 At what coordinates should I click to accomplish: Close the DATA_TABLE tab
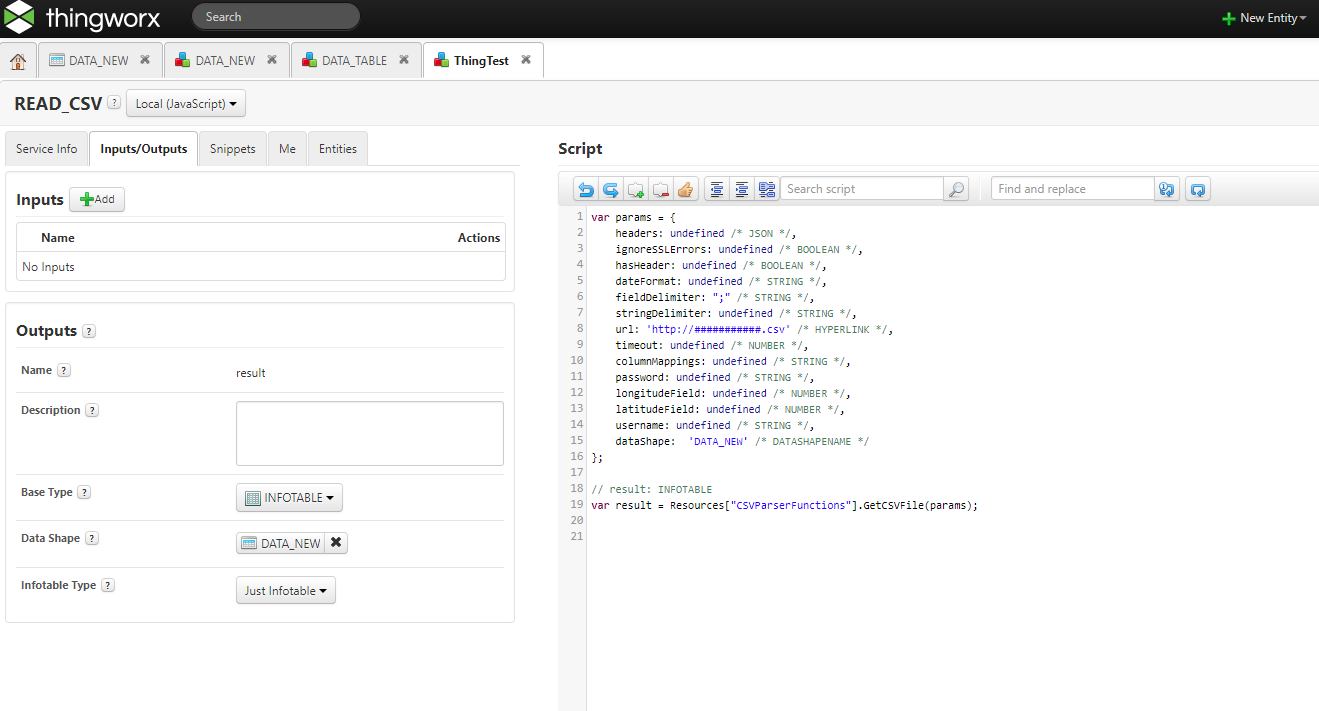404,60
